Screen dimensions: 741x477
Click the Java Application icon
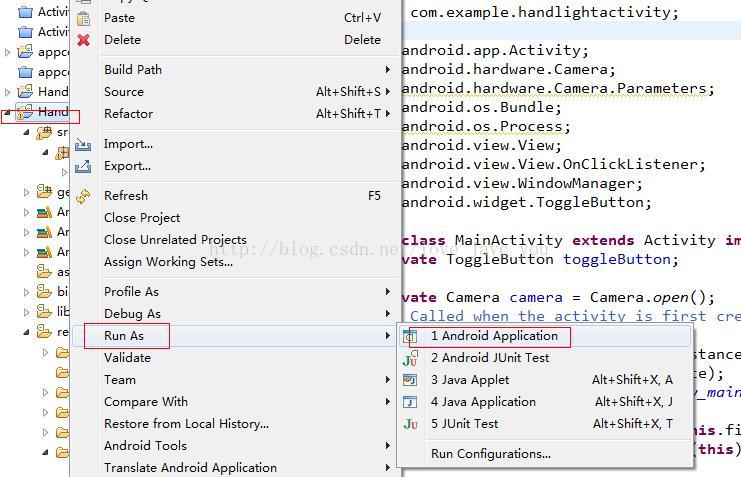coord(410,402)
